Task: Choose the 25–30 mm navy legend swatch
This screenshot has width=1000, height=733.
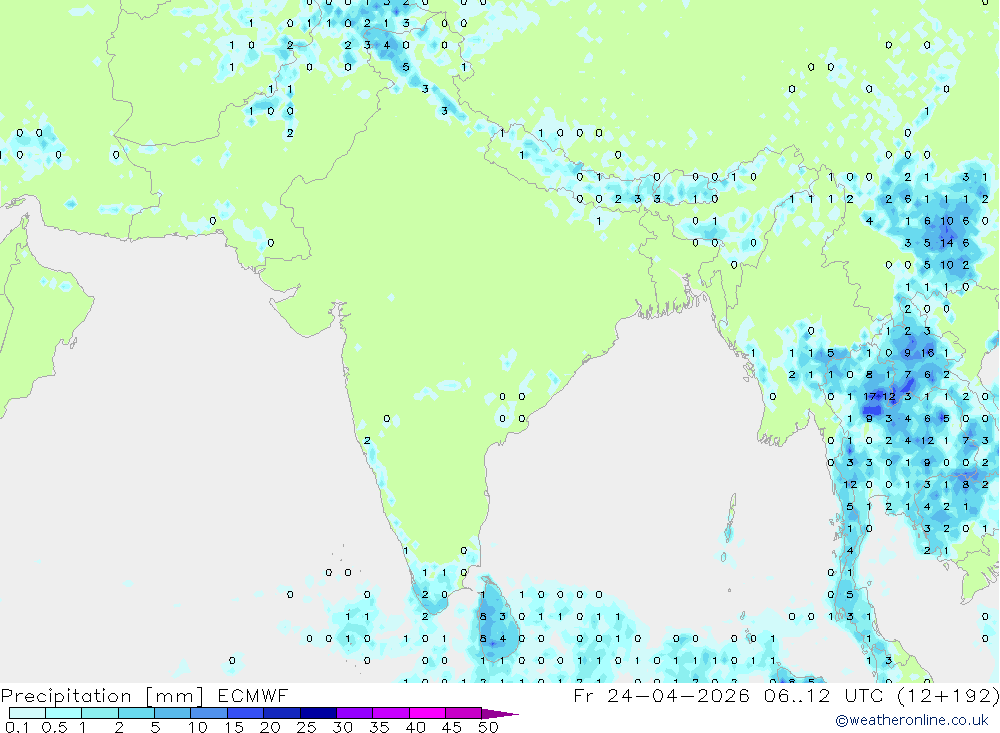Action: tap(318, 713)
